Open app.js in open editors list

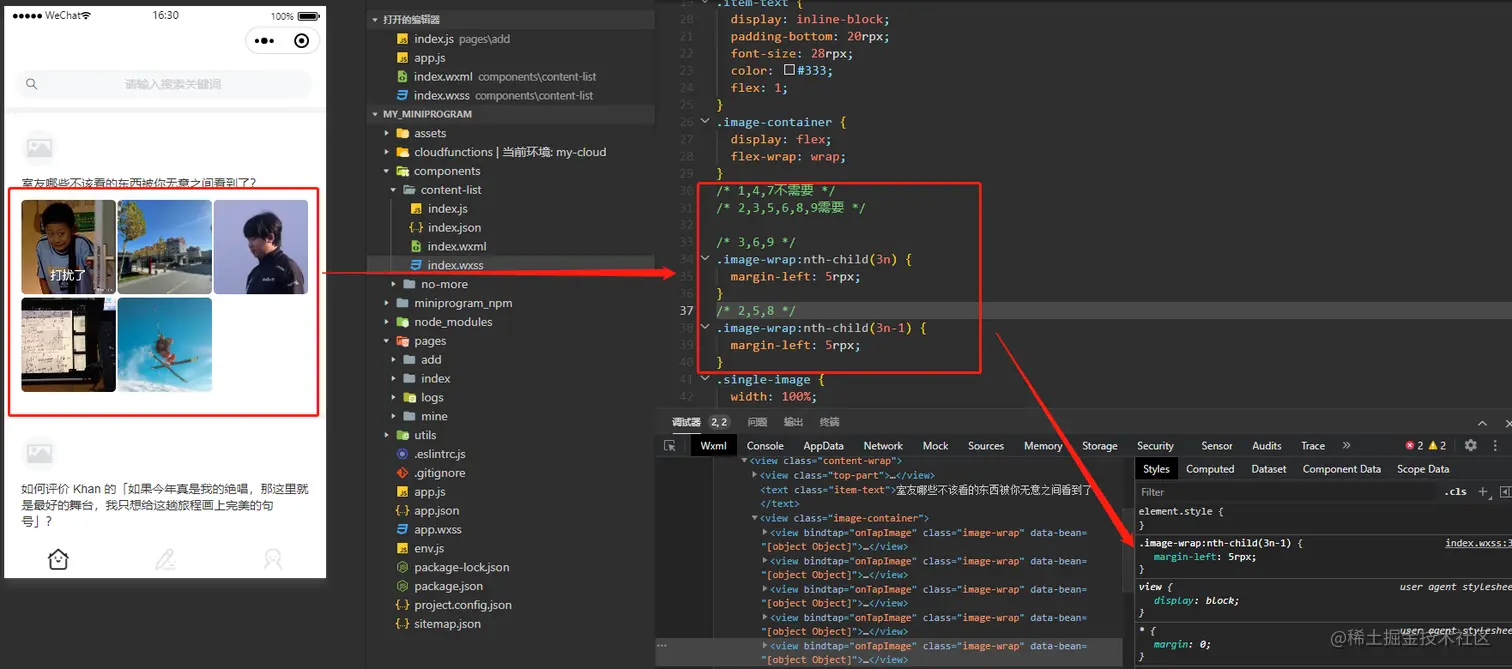pos(430,58)
